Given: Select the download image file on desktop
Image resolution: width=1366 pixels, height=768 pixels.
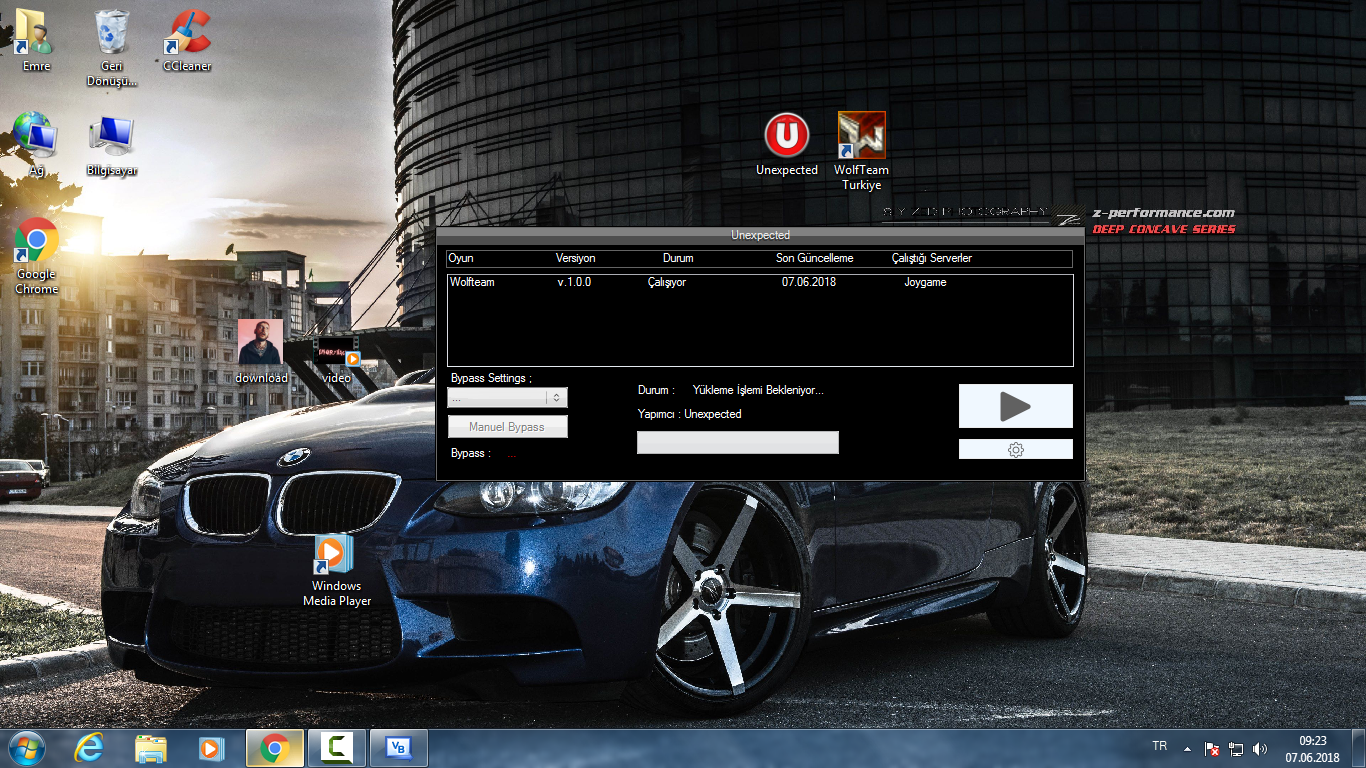Looking at the screenshot, I should pyautogui.click(x=261, y=352).
